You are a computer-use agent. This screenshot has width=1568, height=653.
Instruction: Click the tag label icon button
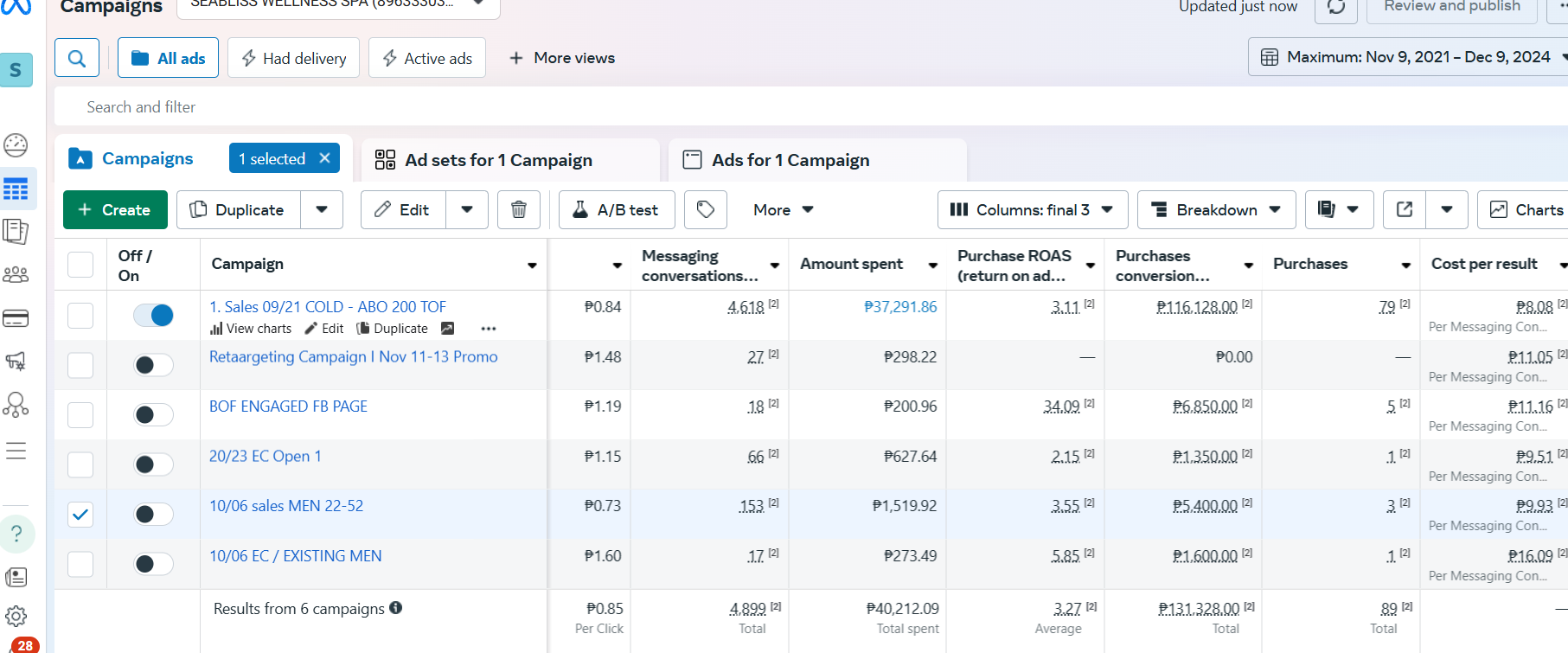(x=706, y=210)
